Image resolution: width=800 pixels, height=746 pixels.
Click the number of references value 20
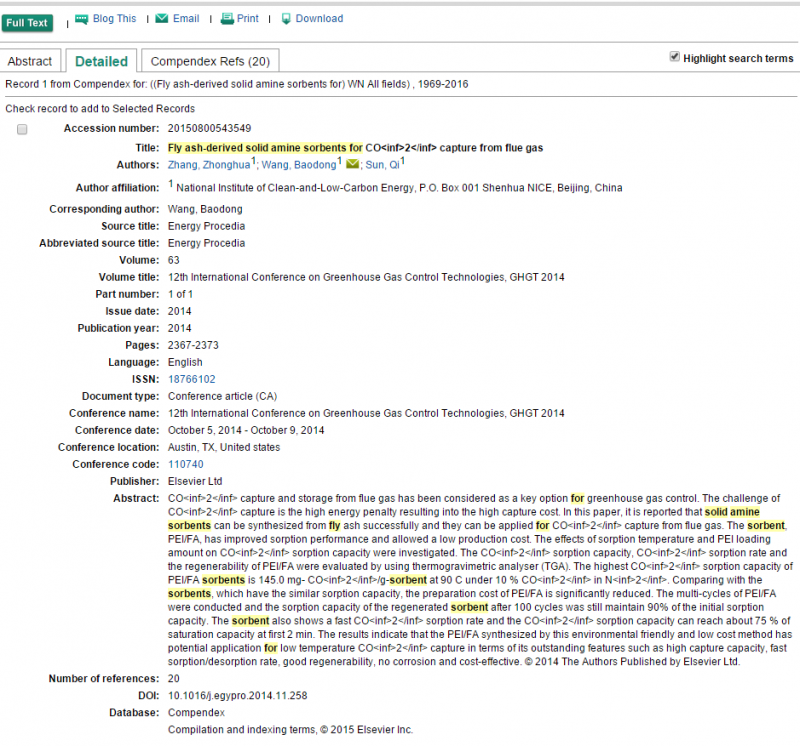point(174,679)
